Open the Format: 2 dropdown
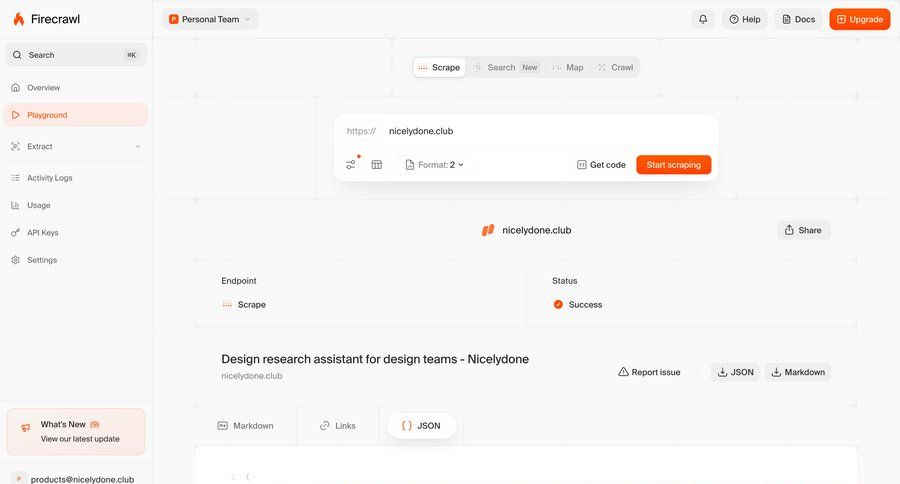Image resolution: width=900 pixels, height=484 pixels. point(435,164)
